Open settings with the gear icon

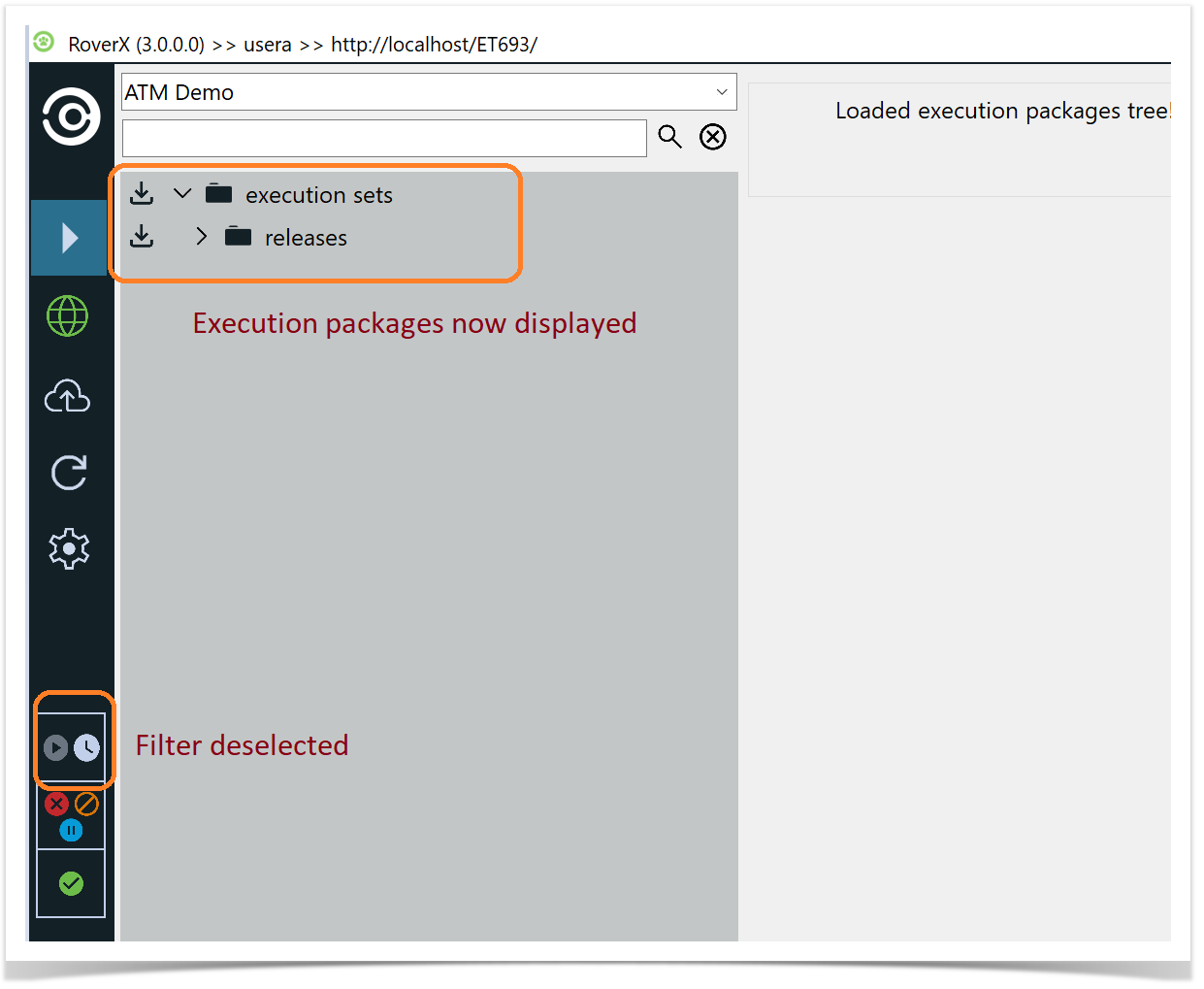[x=69, y=549]
